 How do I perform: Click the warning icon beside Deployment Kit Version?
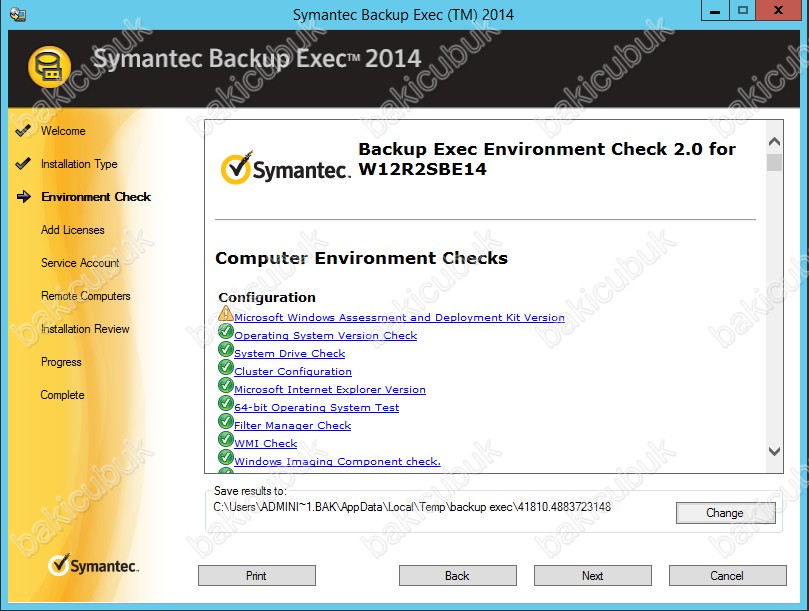coord(225,315)
